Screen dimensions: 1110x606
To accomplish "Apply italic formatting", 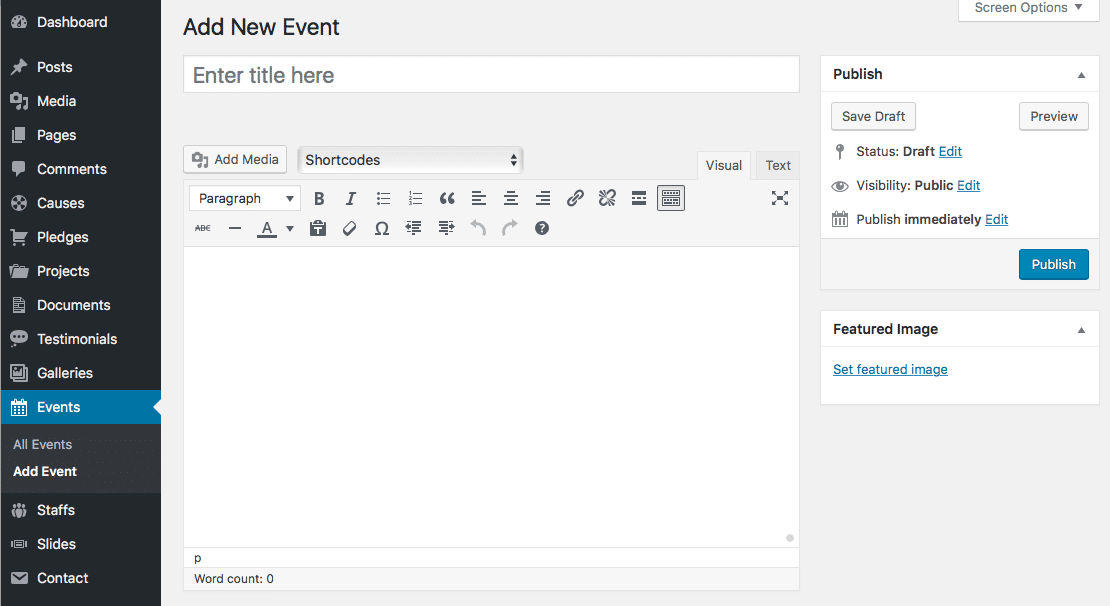I will (350, 199).
